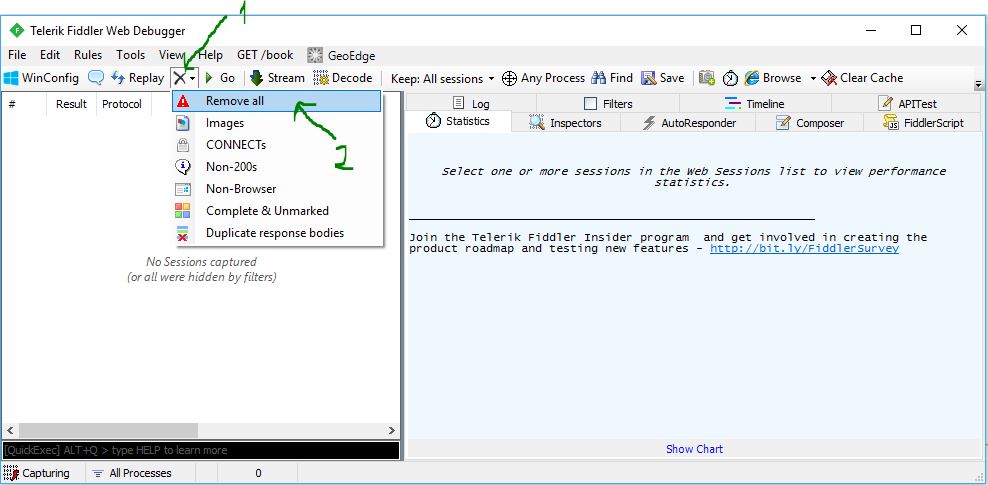
Task: Open Find sessions binoculars
Action: tap(612, 78)
